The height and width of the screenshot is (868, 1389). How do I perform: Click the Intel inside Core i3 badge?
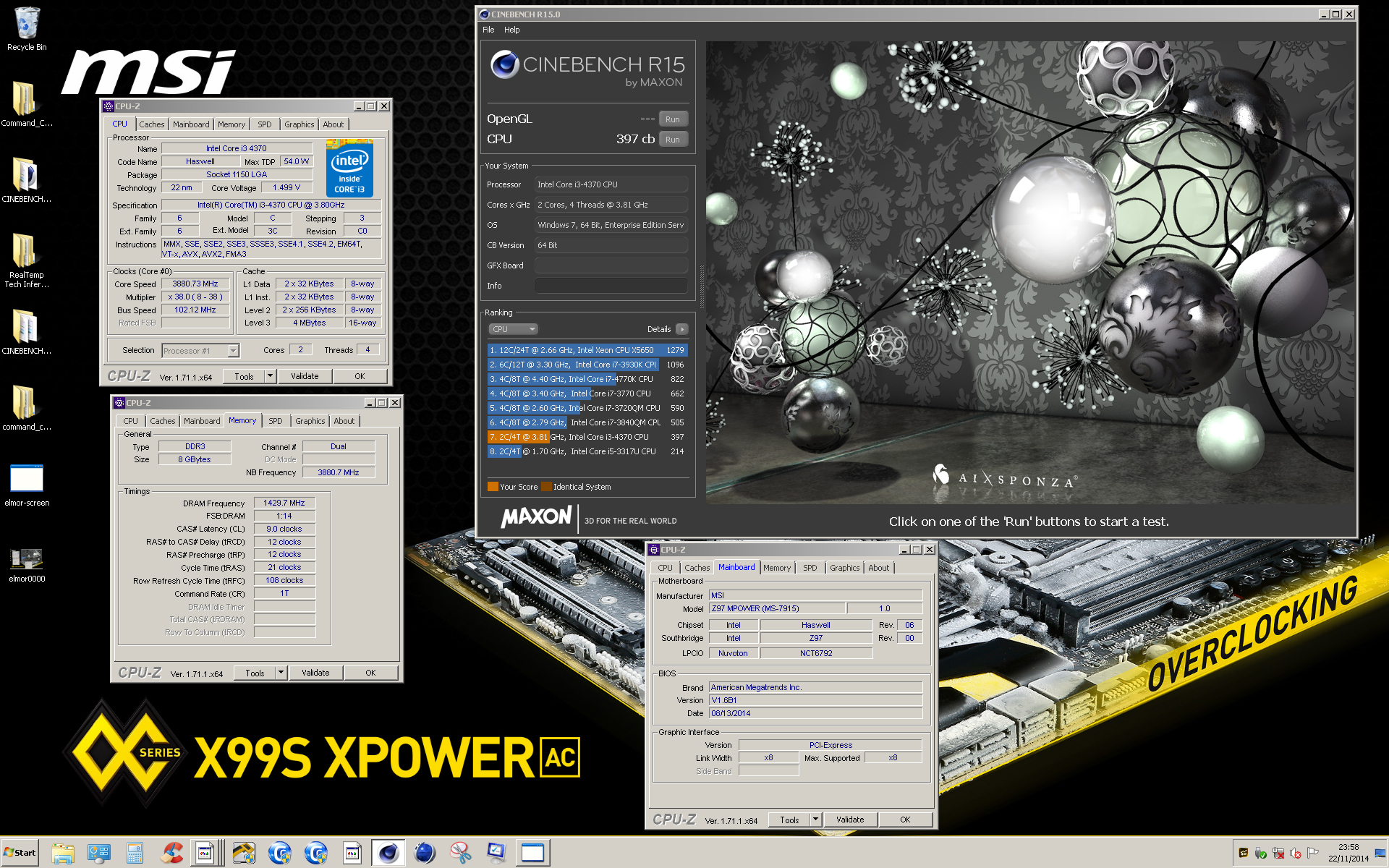[349, 169]
